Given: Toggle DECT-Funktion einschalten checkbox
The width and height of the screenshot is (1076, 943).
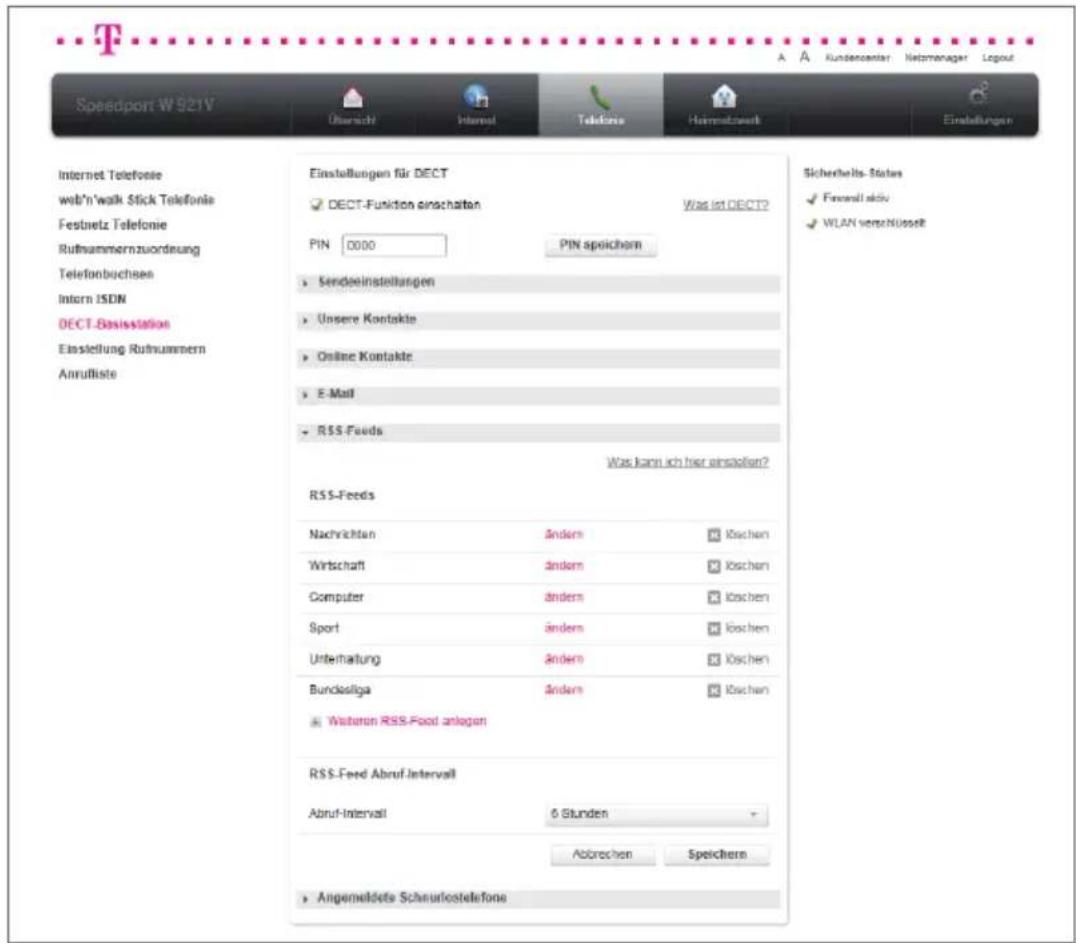Looking at the screenshot, I should [x=316, y=205].
